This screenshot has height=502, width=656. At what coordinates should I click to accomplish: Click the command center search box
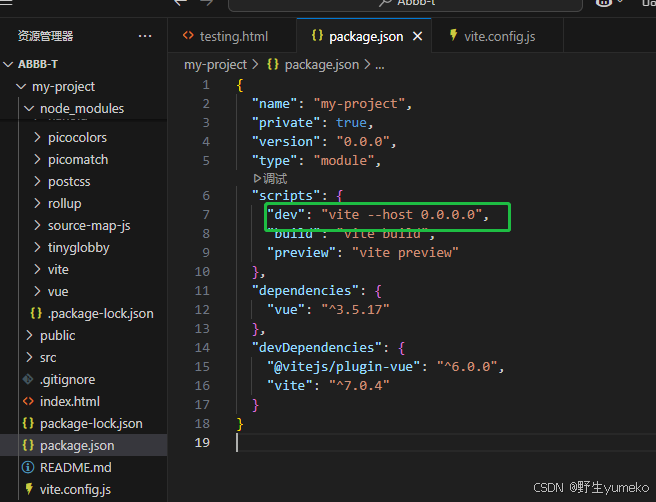pos(405,3)
